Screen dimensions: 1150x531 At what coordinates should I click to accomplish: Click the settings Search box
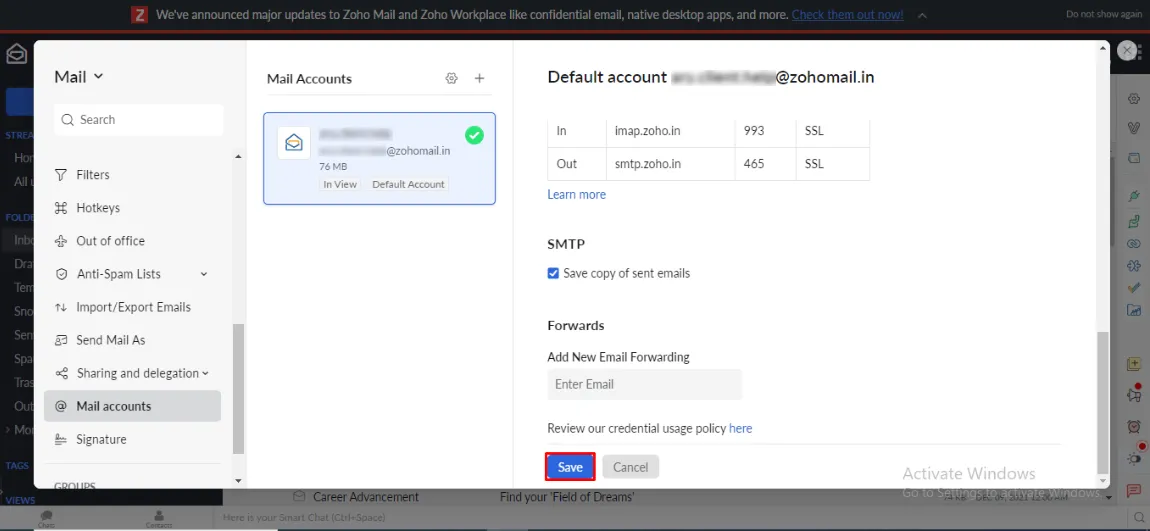pyautogui.click(x=138, y=120)
